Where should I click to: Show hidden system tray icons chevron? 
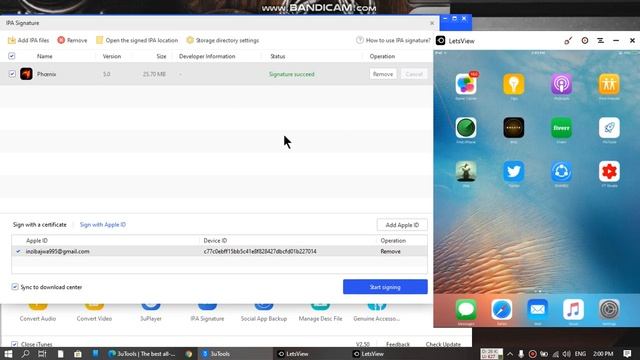[510, 354]
